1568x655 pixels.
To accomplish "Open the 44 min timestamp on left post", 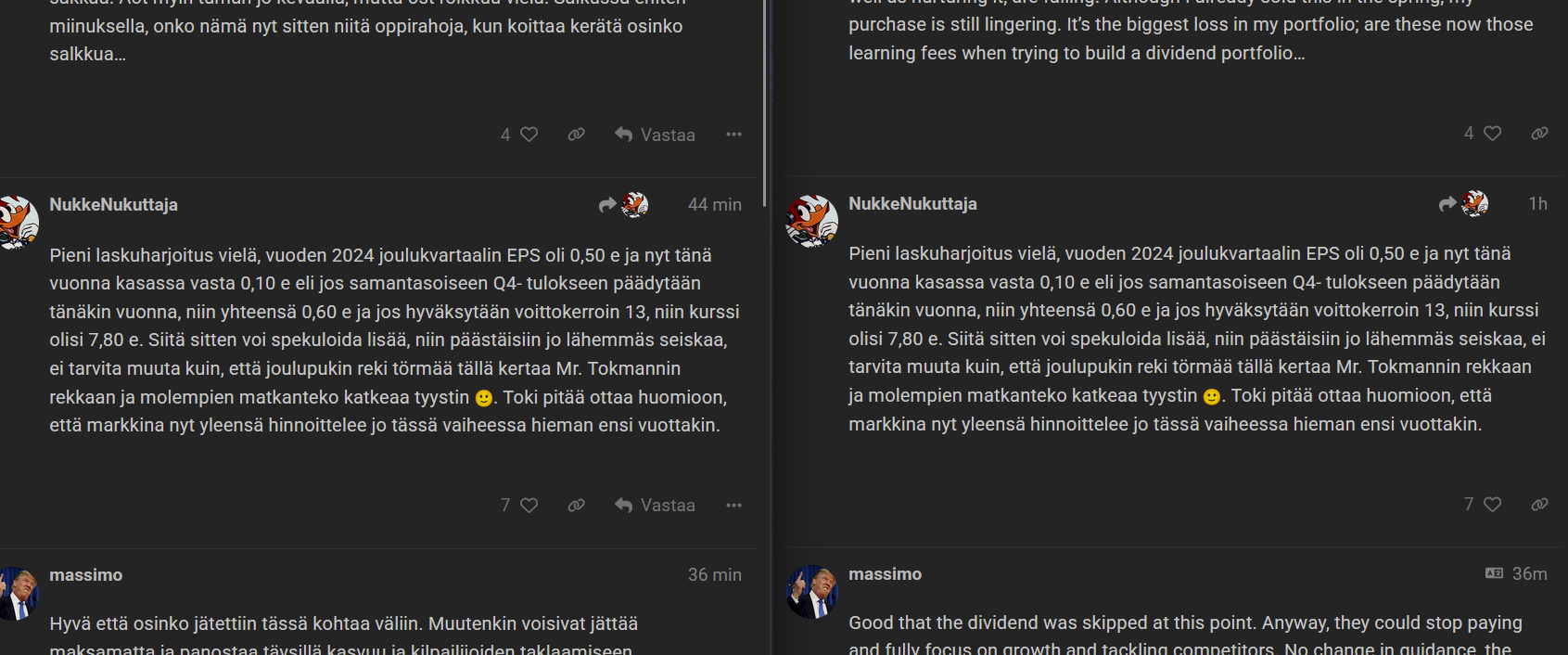I will pyautogui.click(x=715, y=204).
